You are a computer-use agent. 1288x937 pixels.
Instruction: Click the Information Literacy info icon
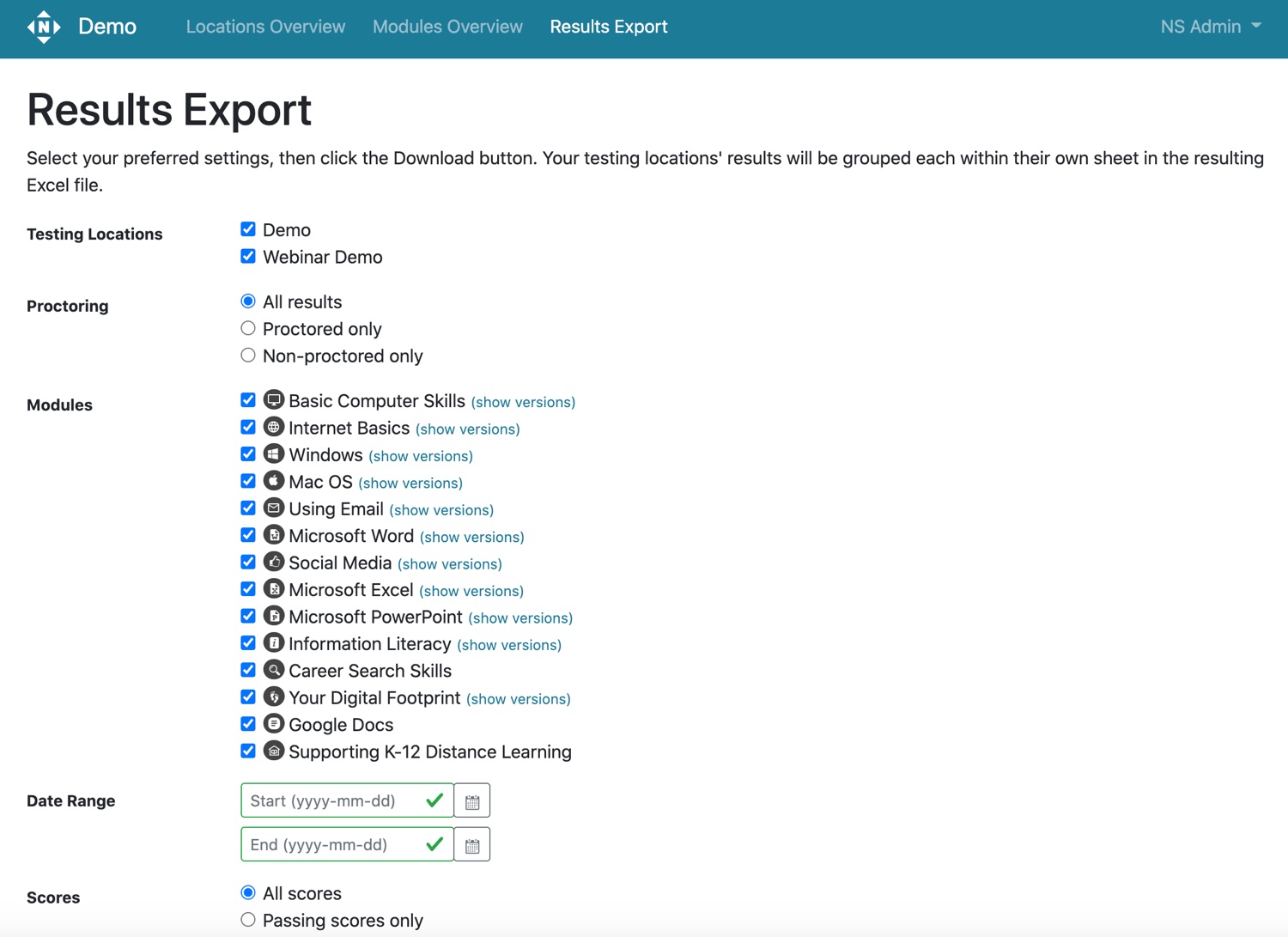273,642
